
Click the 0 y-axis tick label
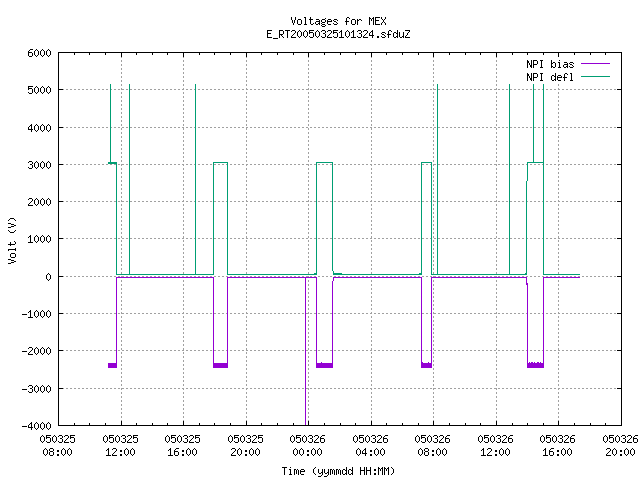tap(49, 277)
